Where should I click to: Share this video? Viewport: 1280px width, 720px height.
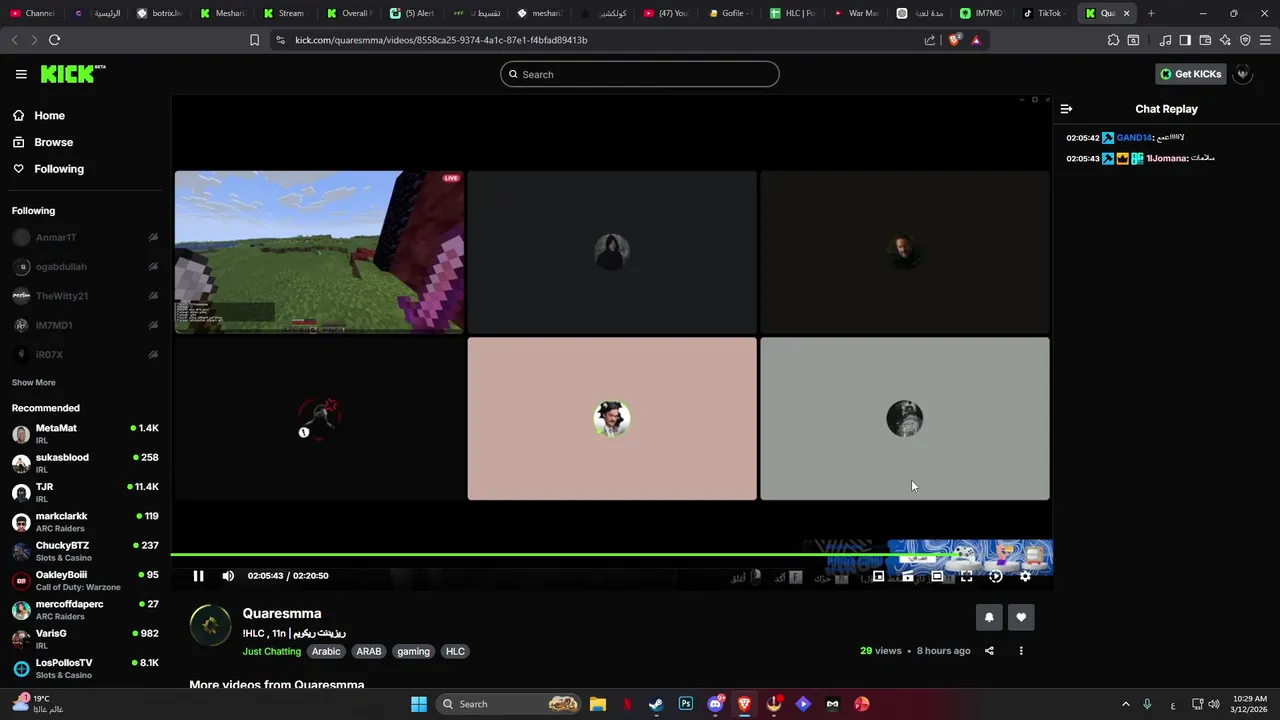(x=989, y=651)
